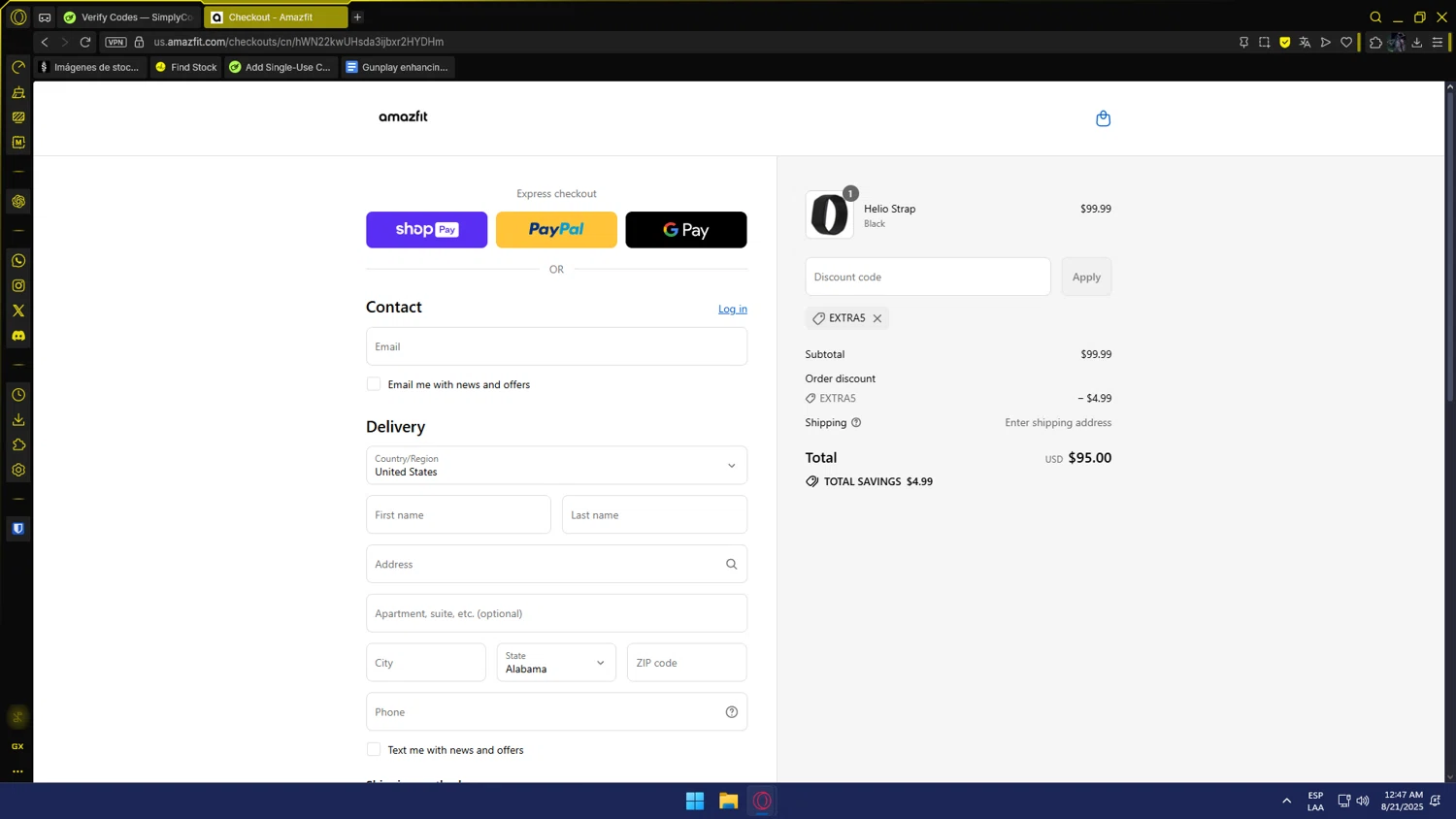Open X (Twitter) from the sidebar
Image resolution: width=1456 pixels, height=819 pixels.
tap(18, 311)
